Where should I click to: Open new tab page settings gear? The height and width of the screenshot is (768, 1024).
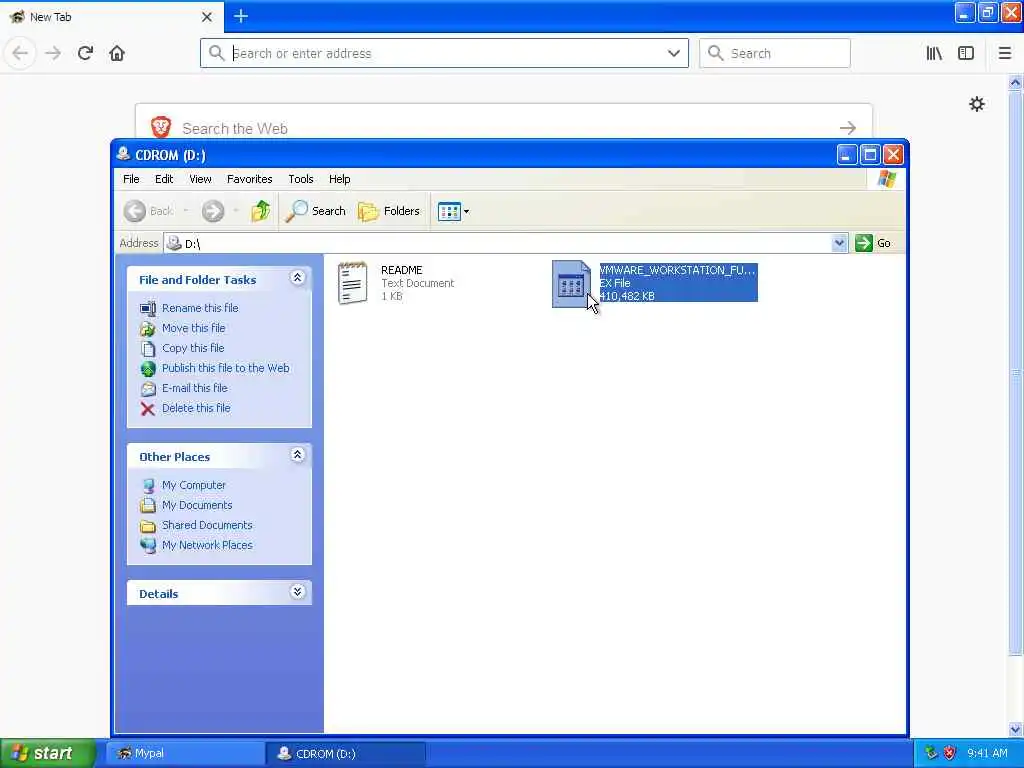click(x=976, y=104)
